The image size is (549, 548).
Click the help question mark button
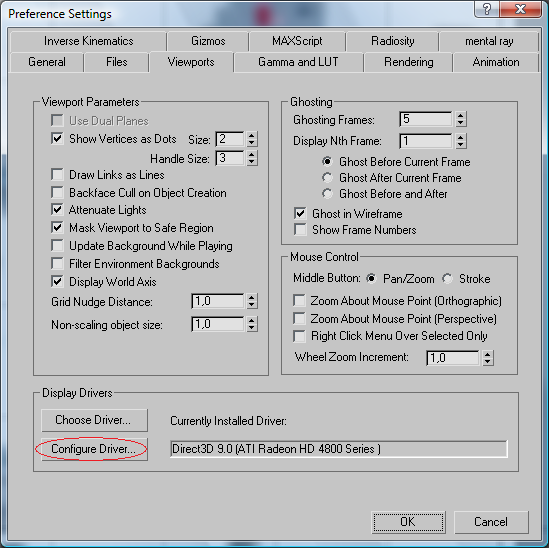click(487, 9)
